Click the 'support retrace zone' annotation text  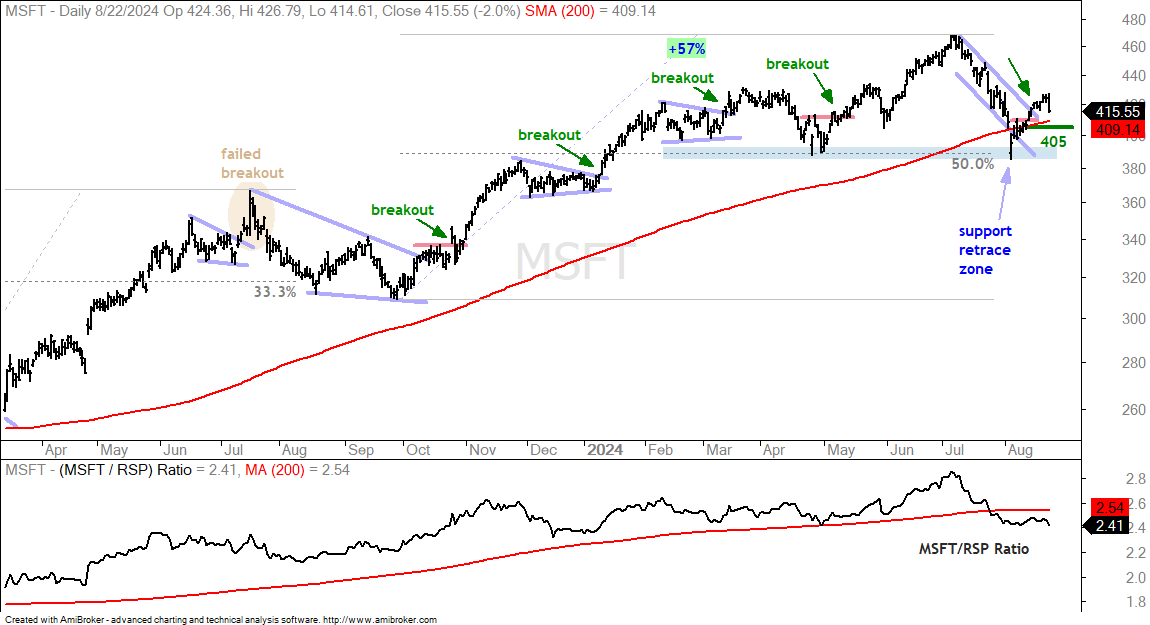click(x=985, y=250)
